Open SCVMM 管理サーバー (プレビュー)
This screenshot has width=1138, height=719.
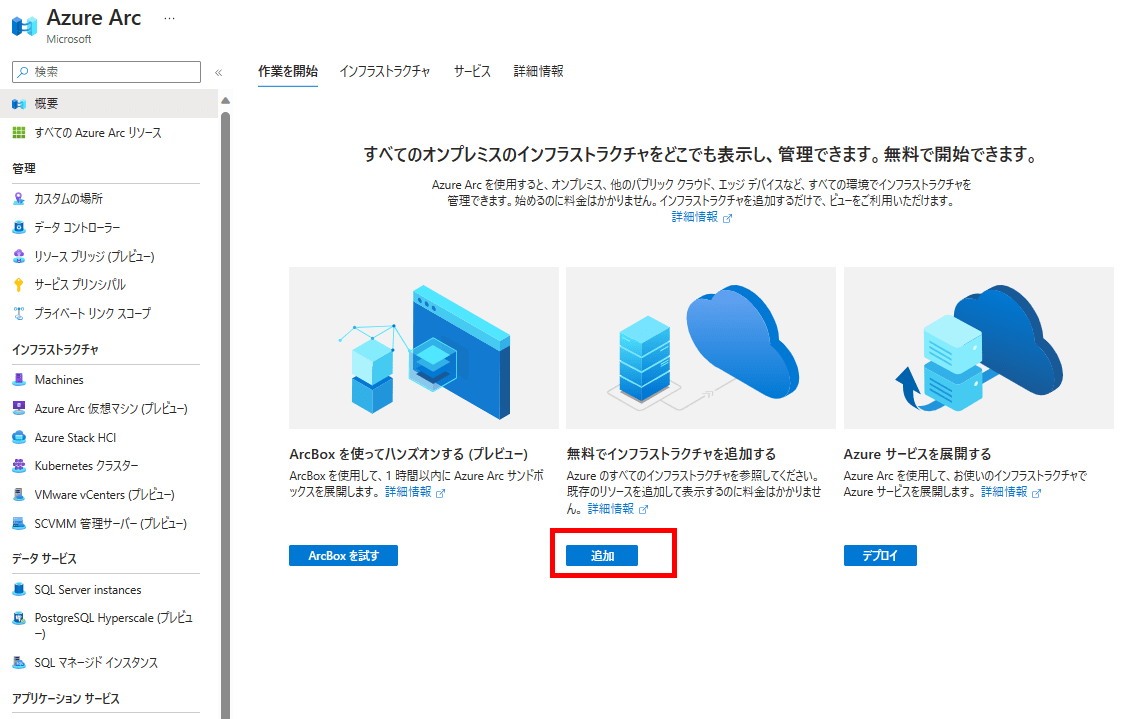(110, 523)
